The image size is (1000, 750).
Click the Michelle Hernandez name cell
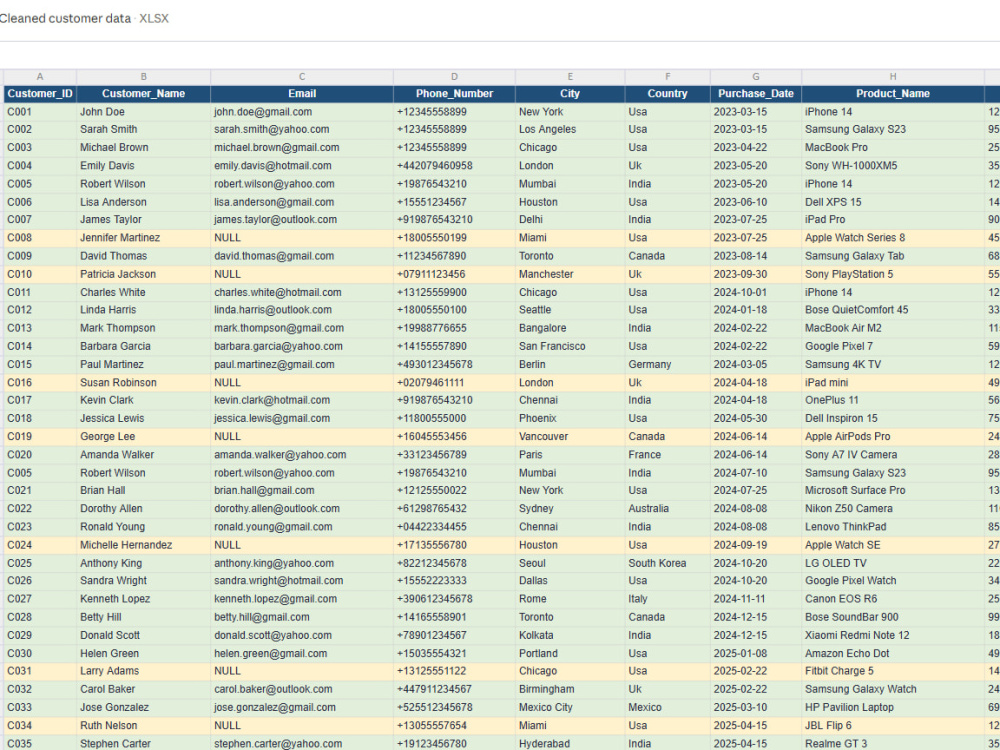(x=143, y=545)
